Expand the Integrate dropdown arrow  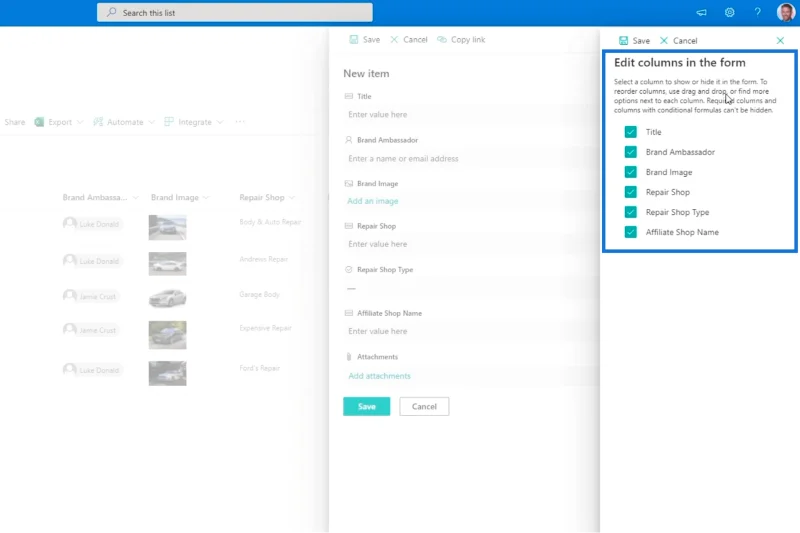pyautogui.click(x=220, y=122)
